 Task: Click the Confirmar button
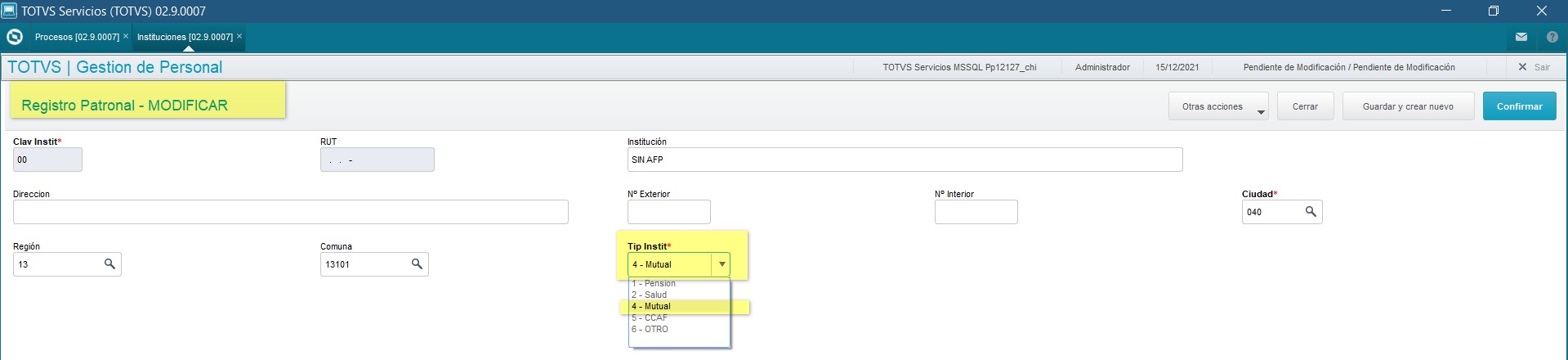click(1519, 106)
